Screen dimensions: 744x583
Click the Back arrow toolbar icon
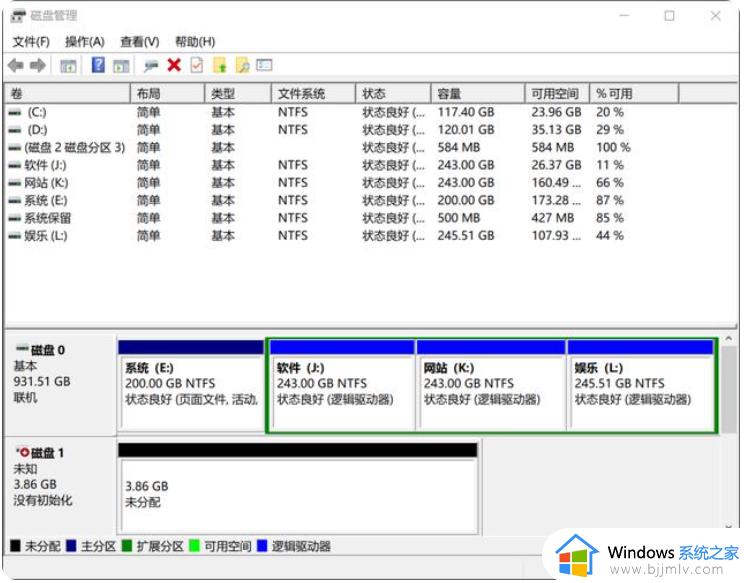[x=16, y=65]
